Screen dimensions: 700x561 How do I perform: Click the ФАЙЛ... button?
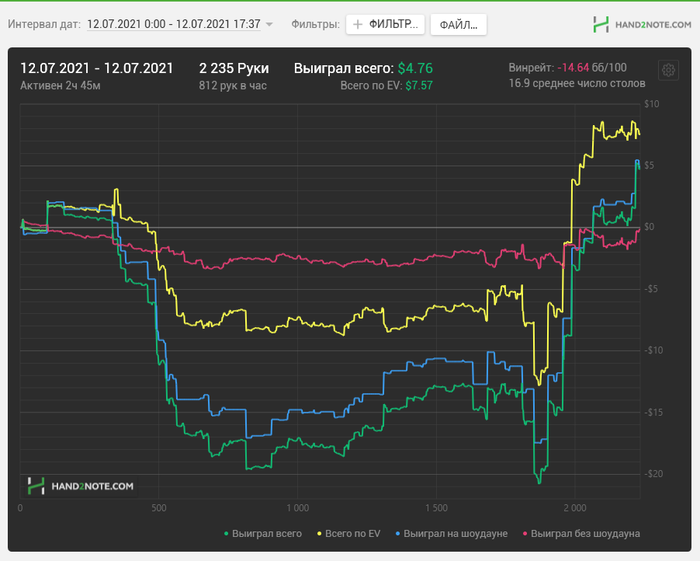[x=458, y=25]
